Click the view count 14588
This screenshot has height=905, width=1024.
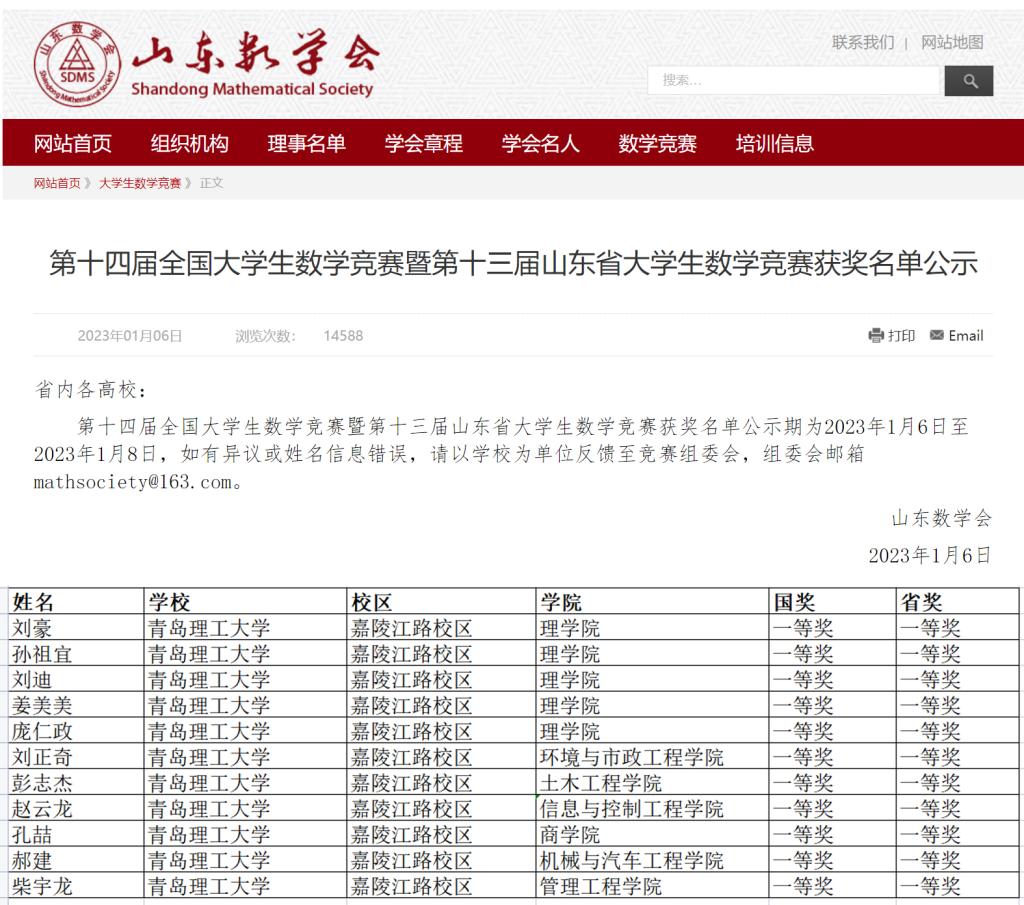point(343,336)
